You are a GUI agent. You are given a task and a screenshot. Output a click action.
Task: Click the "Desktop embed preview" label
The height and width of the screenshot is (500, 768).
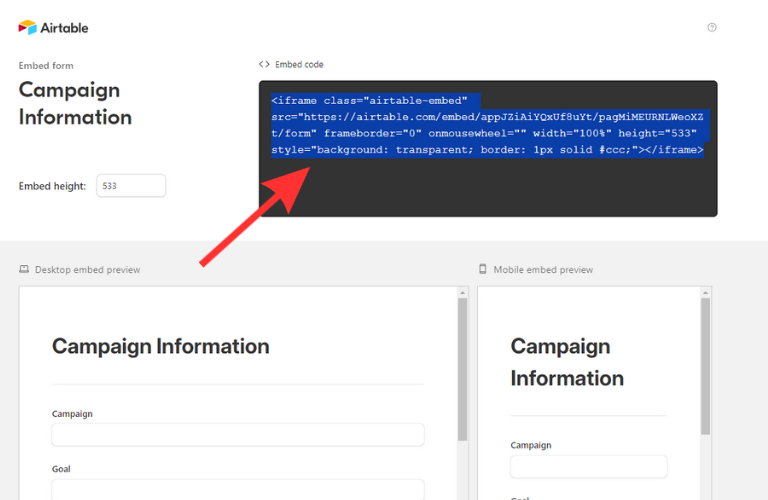[87, 270]
